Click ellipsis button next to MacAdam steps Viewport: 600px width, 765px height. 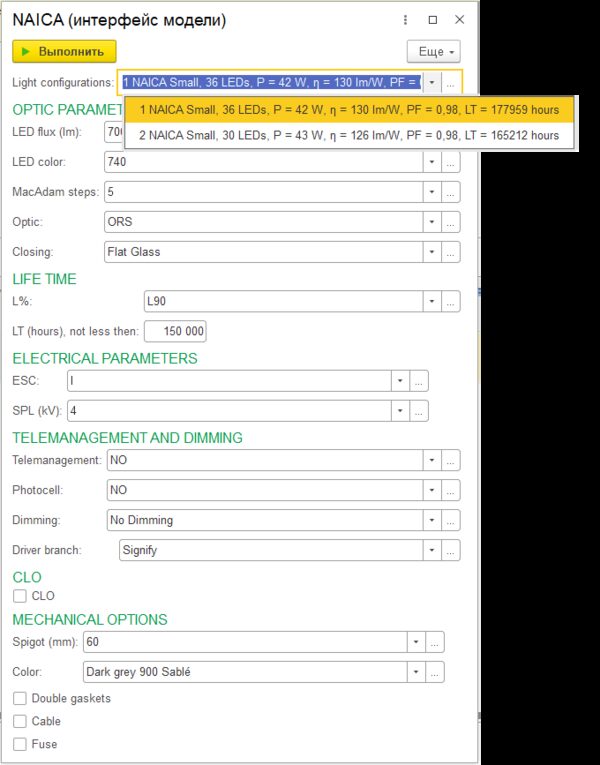[451, 192]
